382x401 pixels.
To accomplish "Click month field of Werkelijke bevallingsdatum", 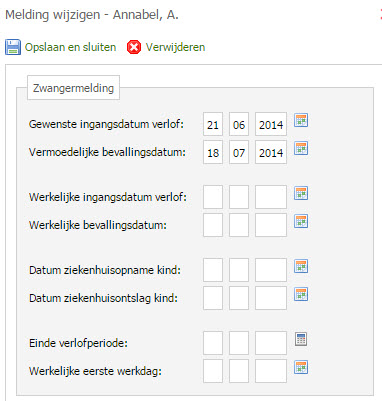I will [x=239, y=225].
